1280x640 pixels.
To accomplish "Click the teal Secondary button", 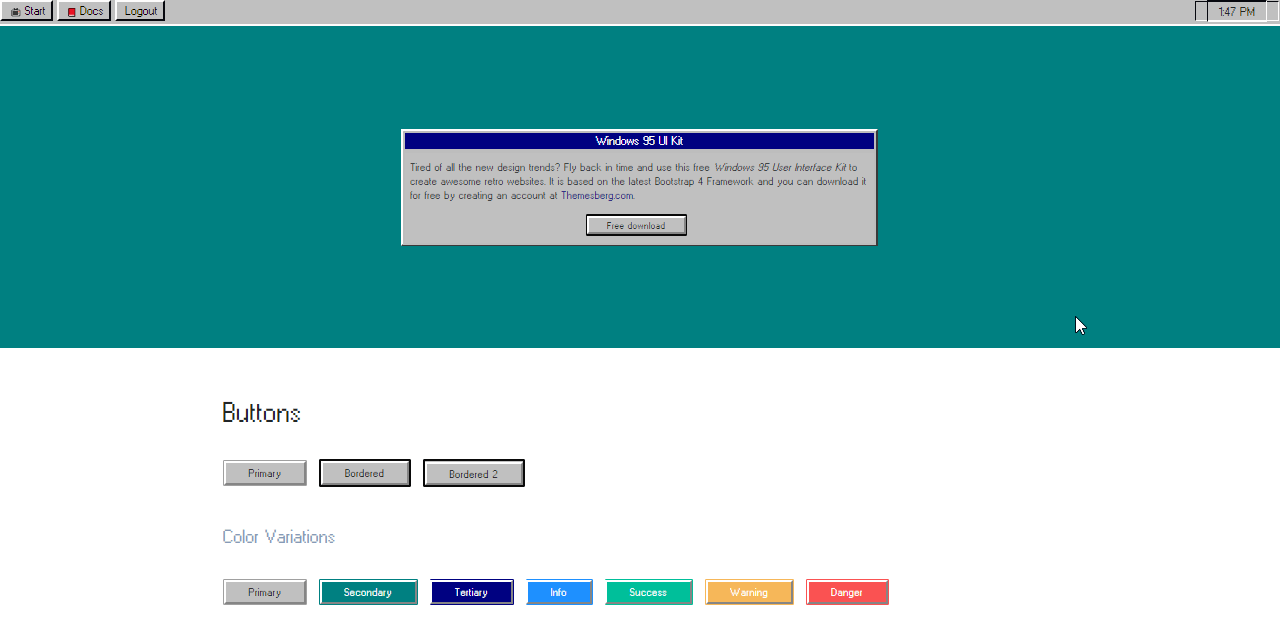I will pyautogui.click(x=368, y=592).
